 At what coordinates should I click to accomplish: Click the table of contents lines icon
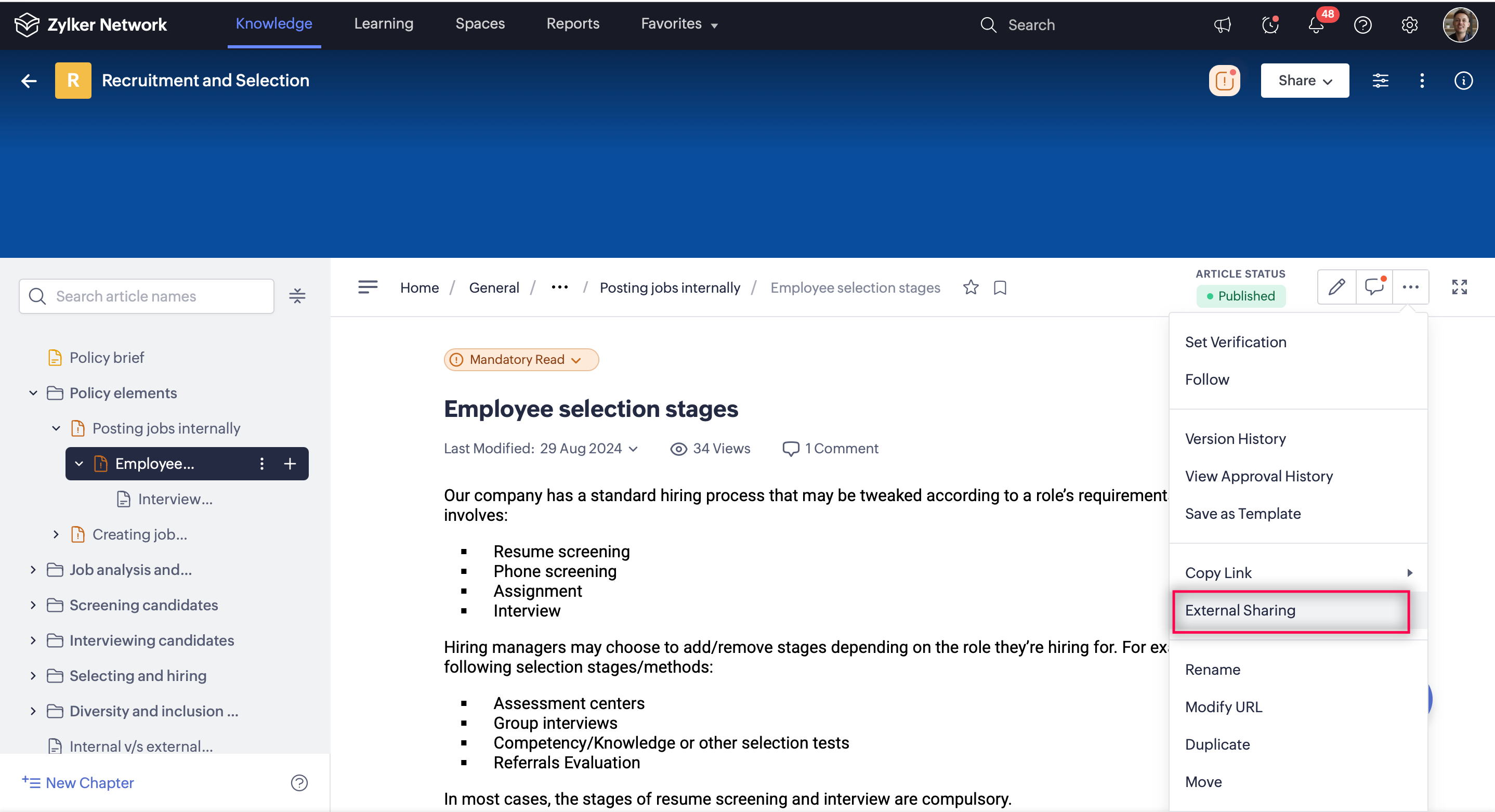click(x=368, y=287)
